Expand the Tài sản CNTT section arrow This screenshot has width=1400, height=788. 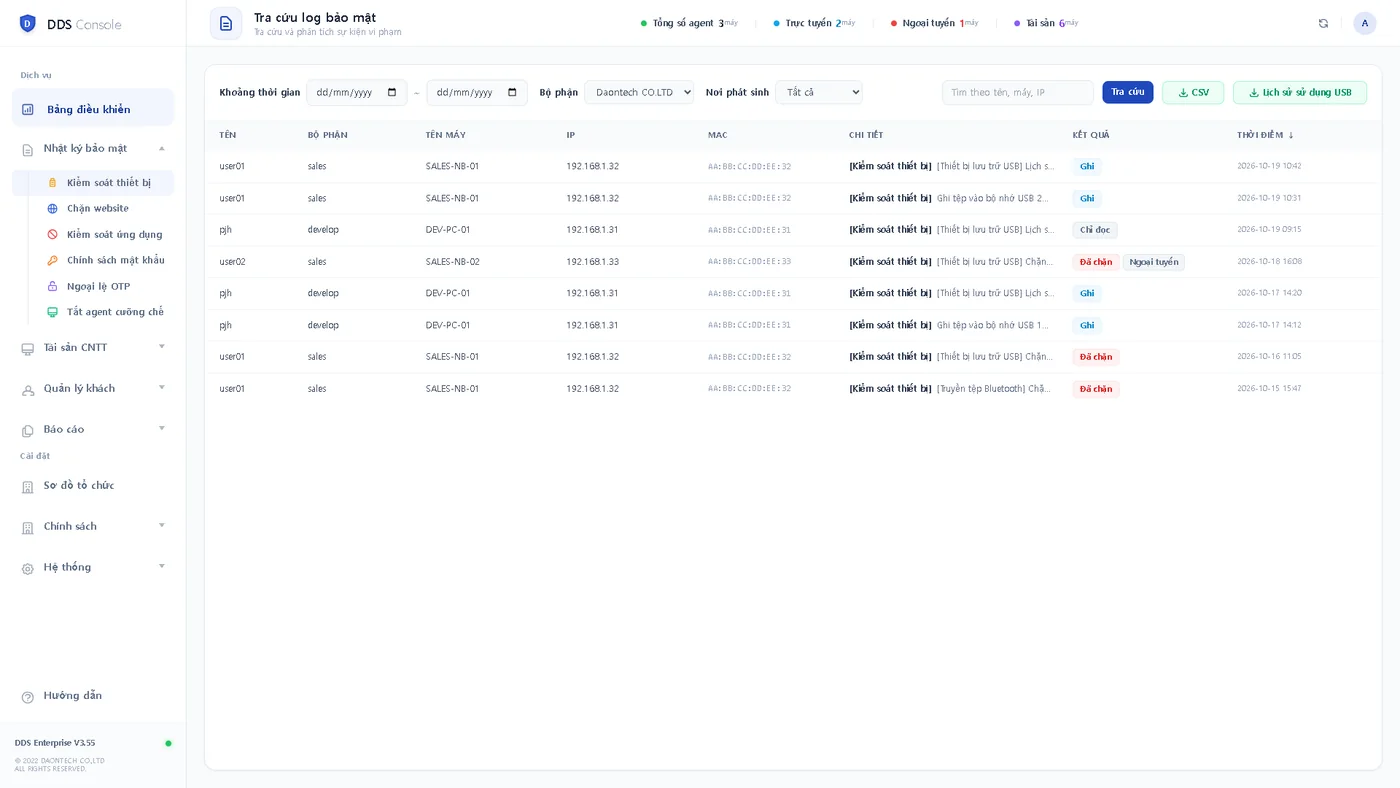162,347
